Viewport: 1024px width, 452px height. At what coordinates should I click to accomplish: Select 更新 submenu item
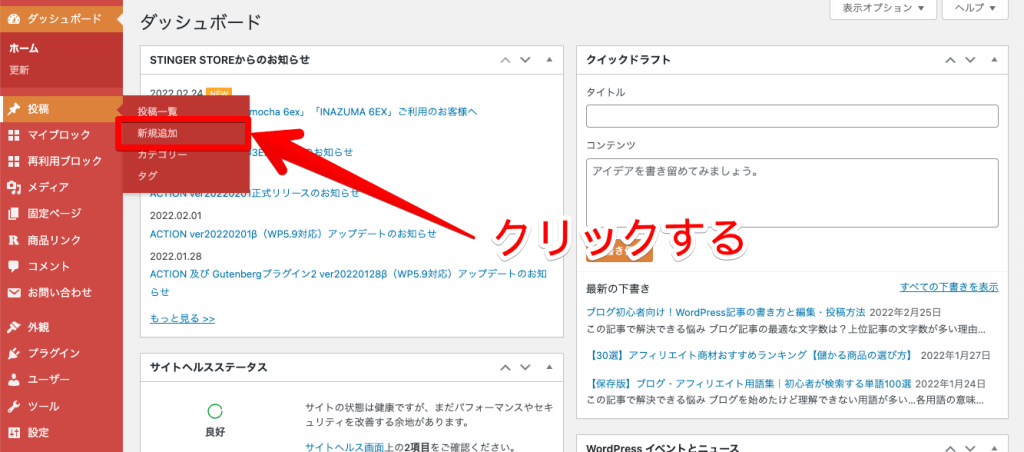[19, 70]
